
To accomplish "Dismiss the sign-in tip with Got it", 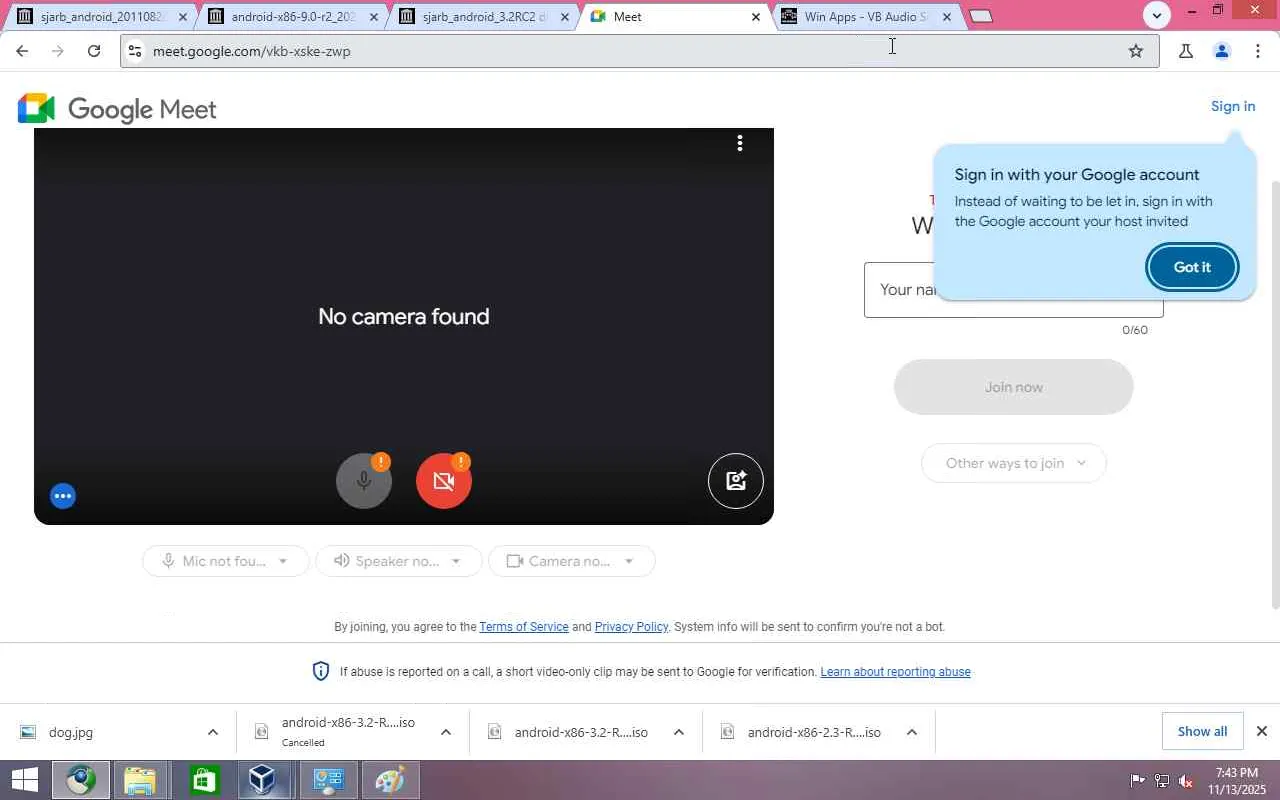I will (1192, 267).
